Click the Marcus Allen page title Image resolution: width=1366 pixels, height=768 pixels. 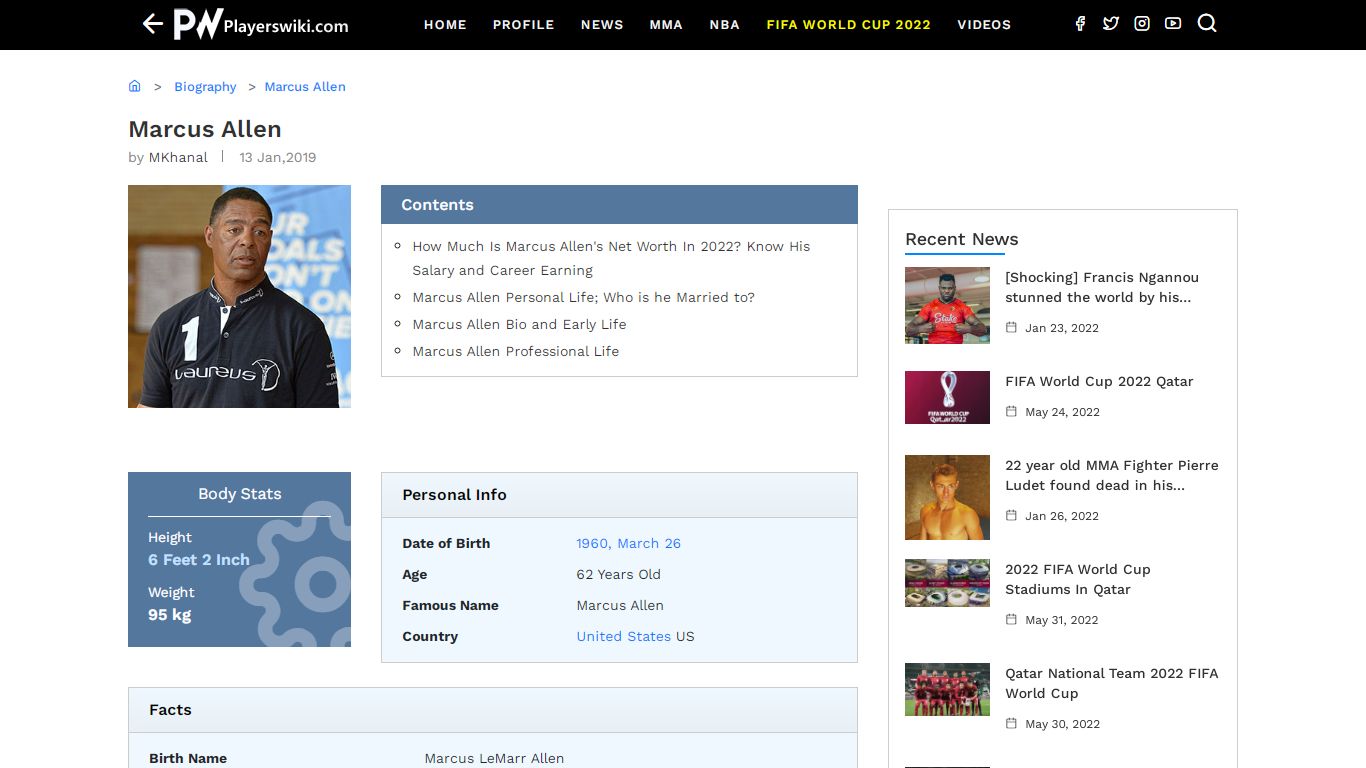coord(205,129)
